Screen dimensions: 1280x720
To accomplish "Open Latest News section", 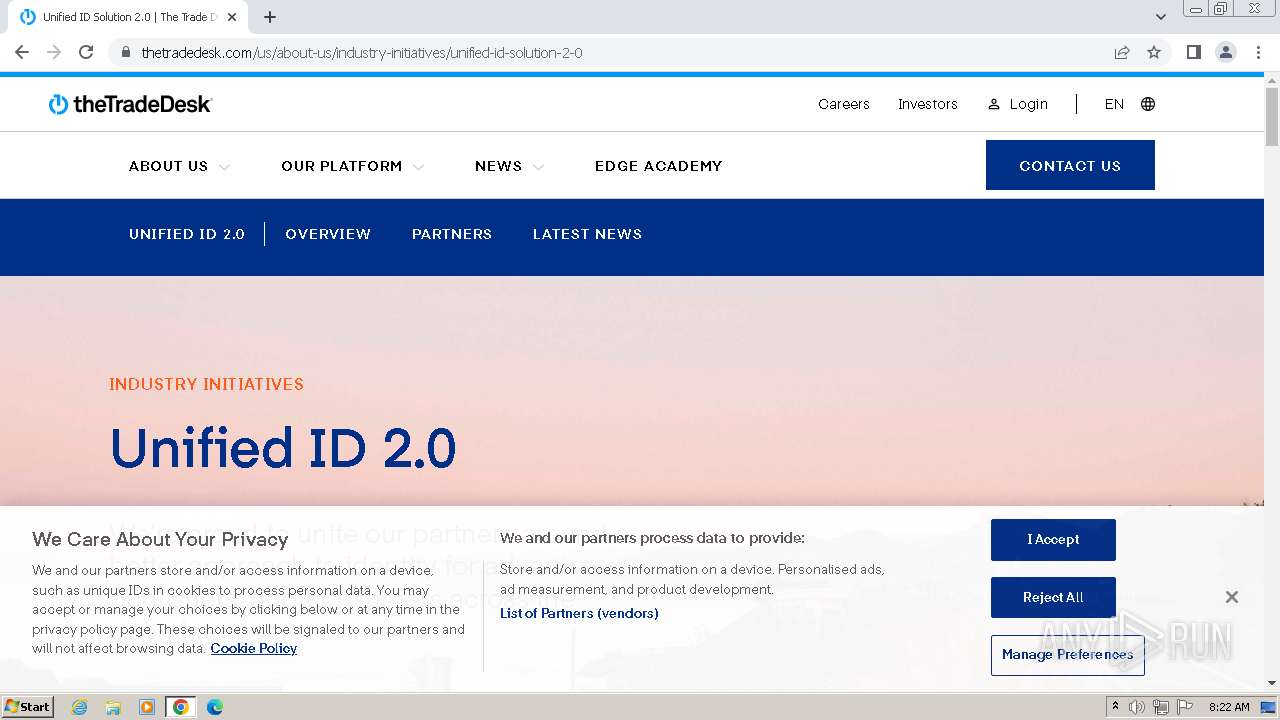I will (x=587, y=234).
